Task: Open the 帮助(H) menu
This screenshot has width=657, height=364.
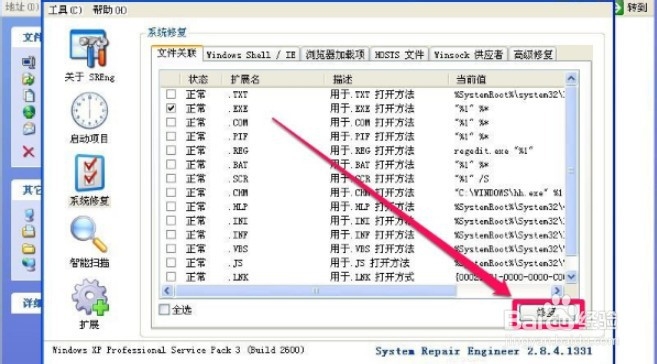Action: (x=110, y=10)
